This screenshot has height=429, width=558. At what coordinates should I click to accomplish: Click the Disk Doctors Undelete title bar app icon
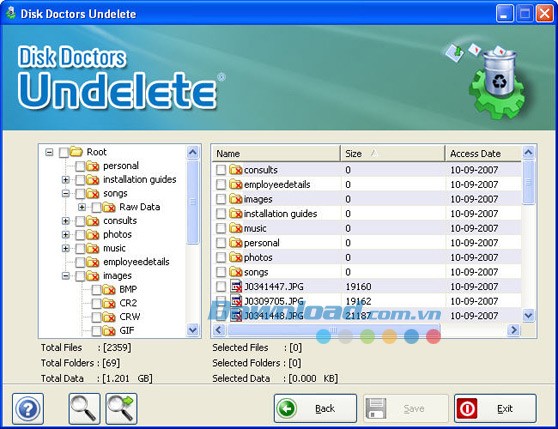11,13
